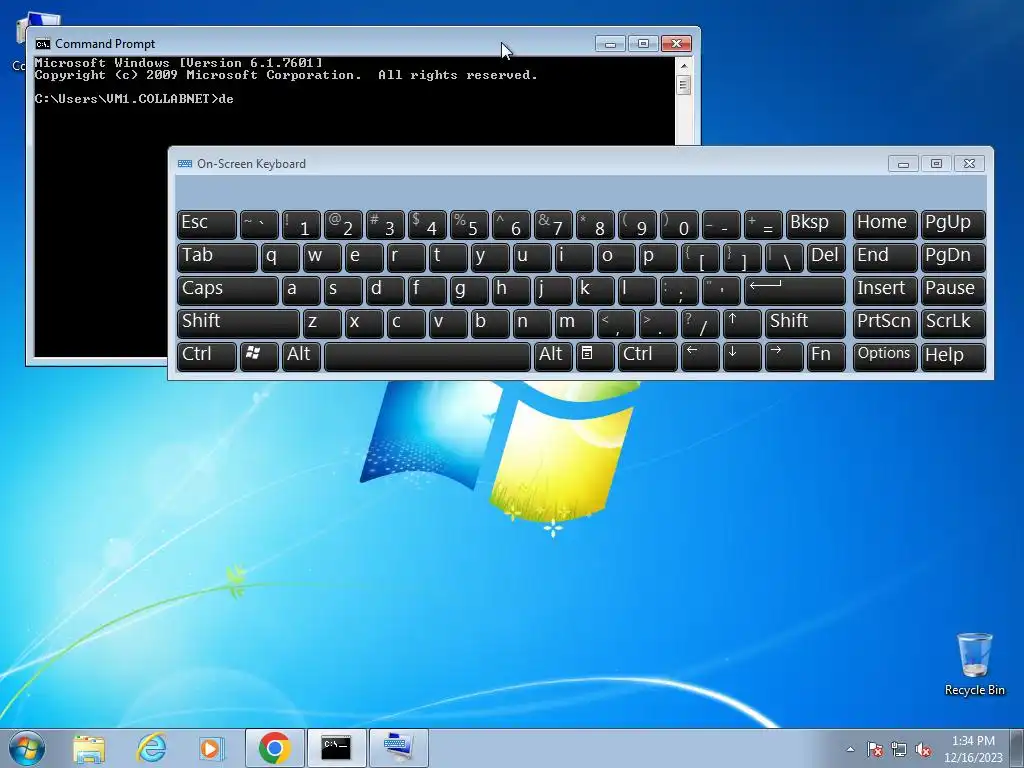Click the PrtScn key
The image size is (1024, 768).
pos(884,323)
